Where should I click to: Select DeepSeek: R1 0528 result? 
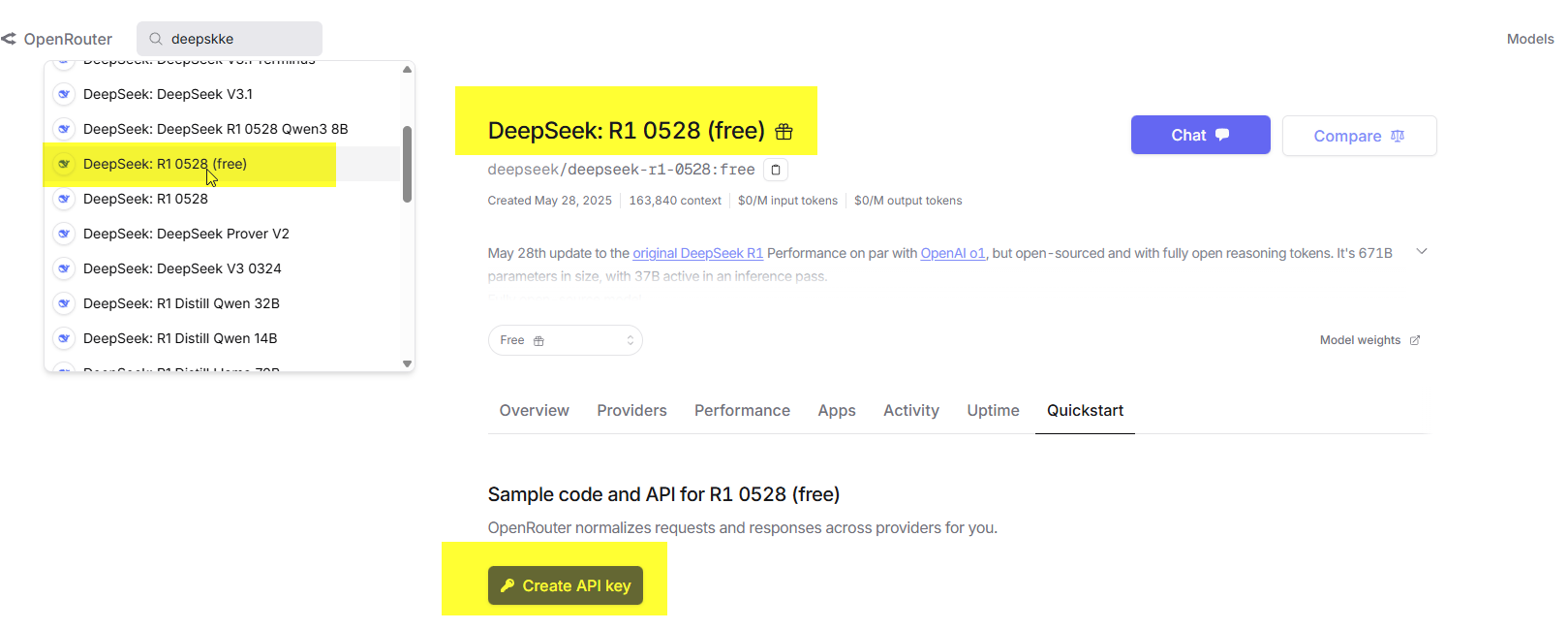click(222, 199)
